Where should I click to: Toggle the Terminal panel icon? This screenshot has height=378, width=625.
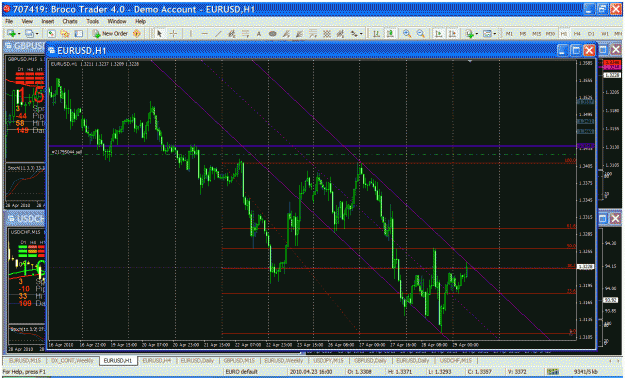coord(79,34)
